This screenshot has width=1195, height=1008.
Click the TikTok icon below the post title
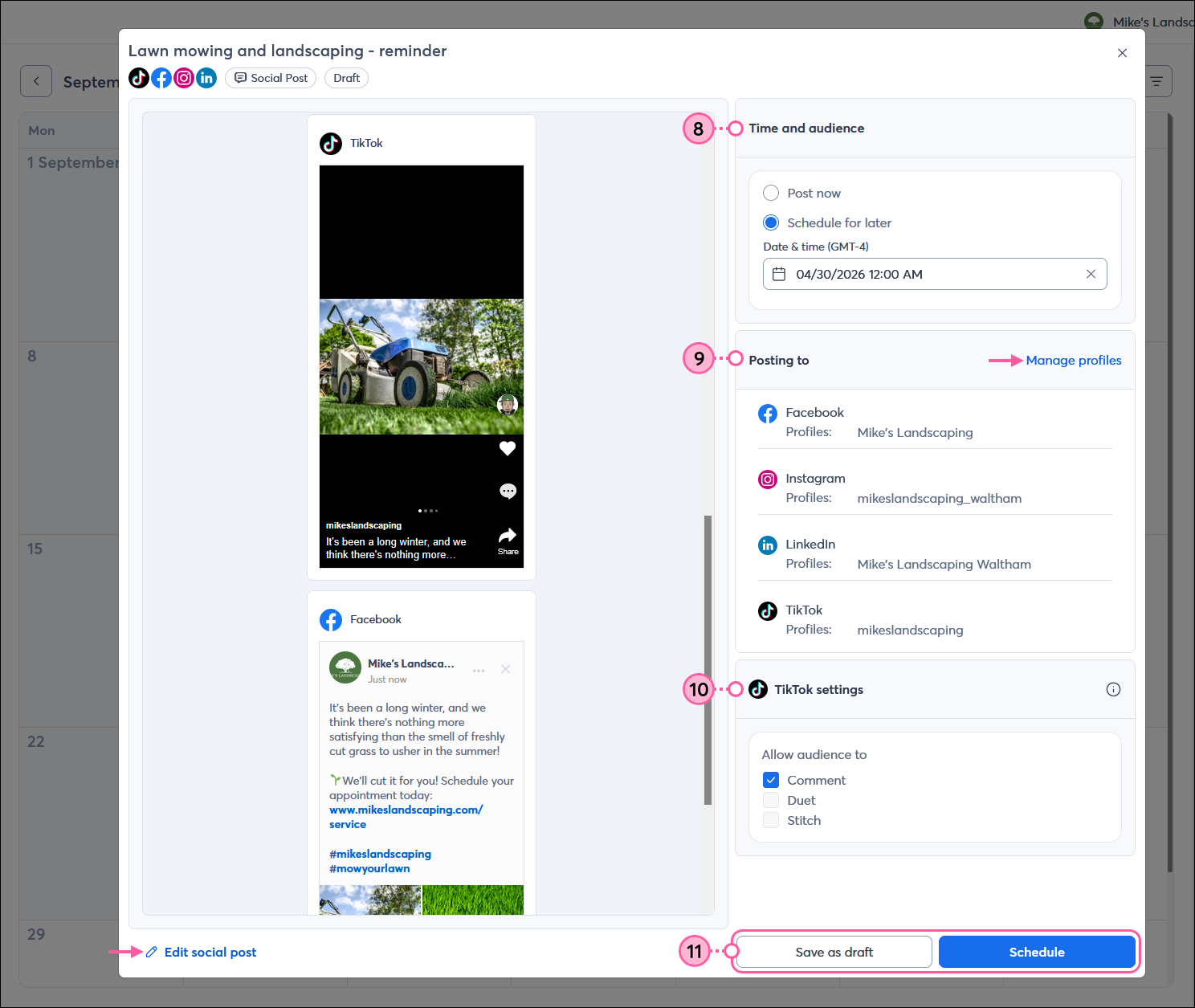[138, 78]
